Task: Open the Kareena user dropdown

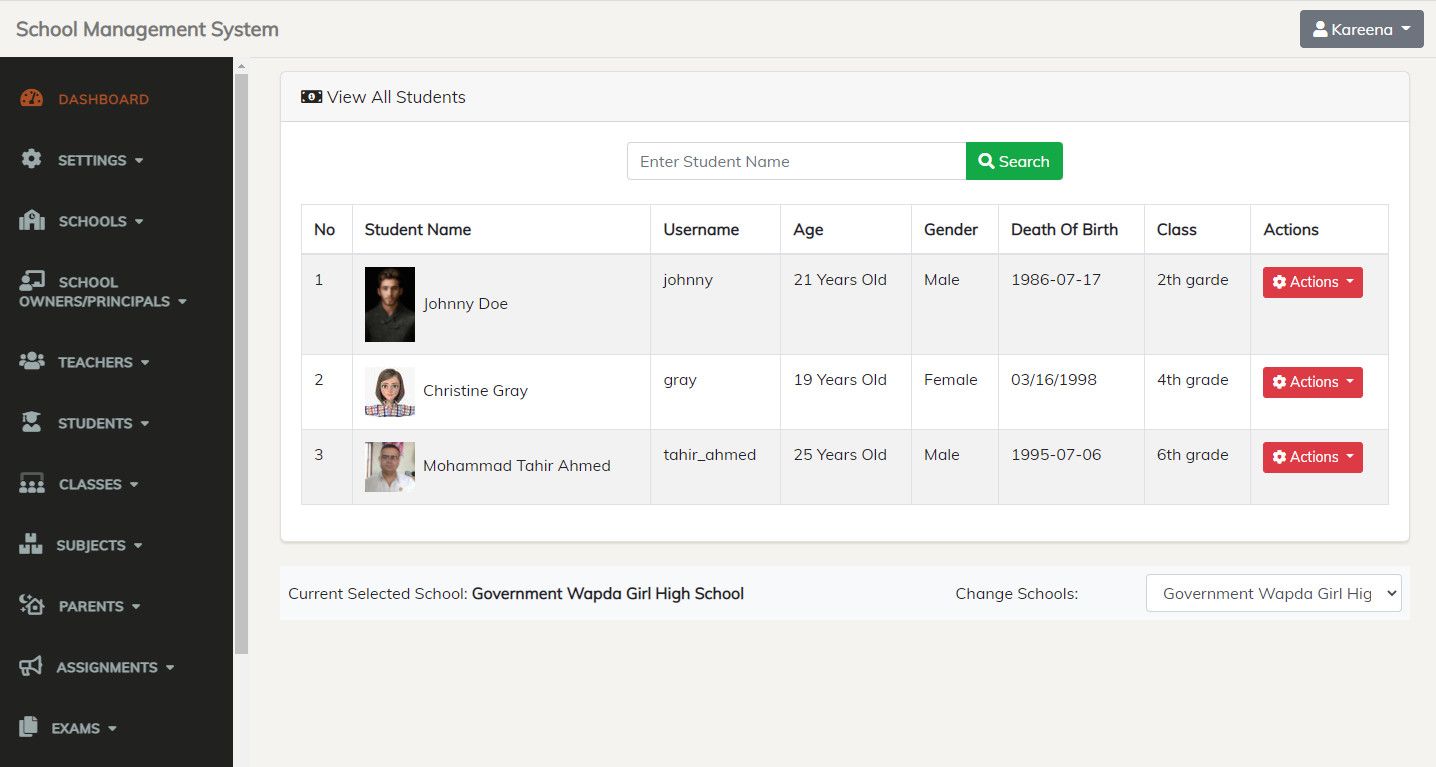Action: click(x=1361, y=29)
